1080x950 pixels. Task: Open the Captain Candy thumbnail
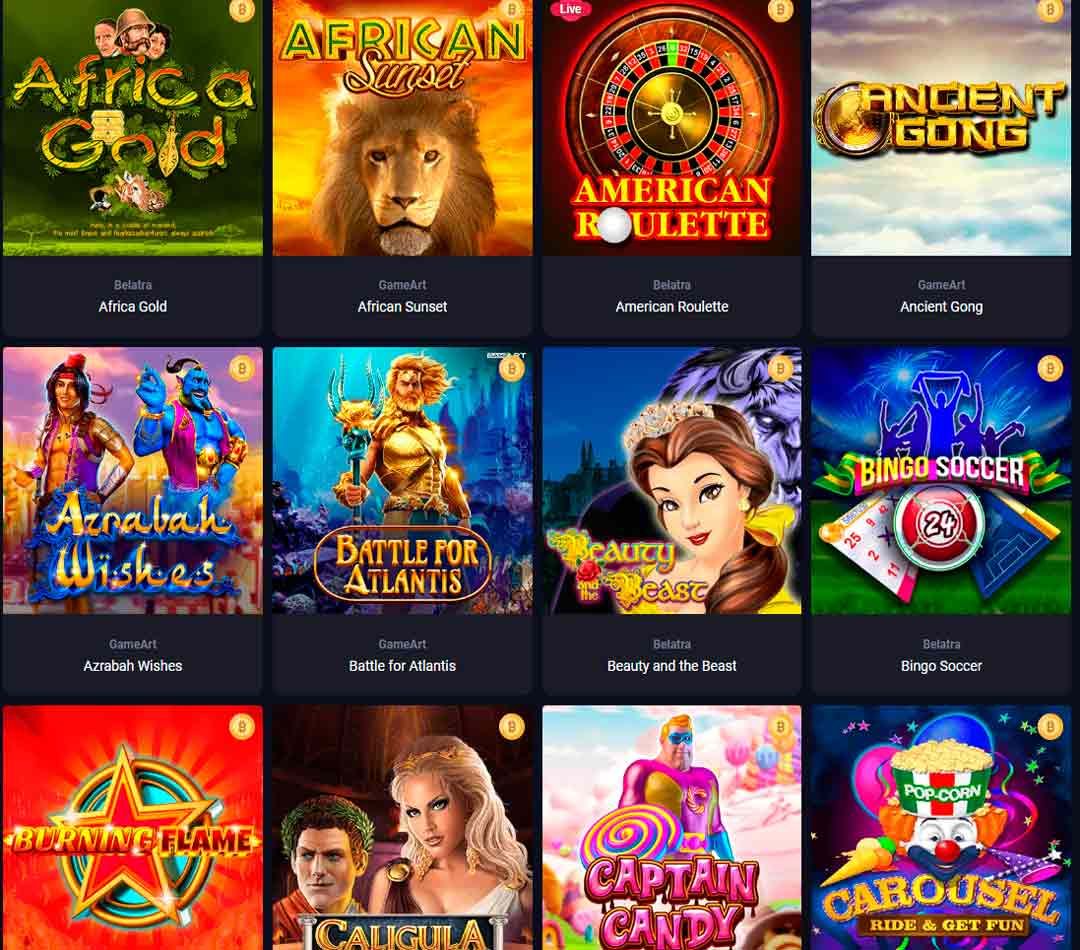[672, 827]
